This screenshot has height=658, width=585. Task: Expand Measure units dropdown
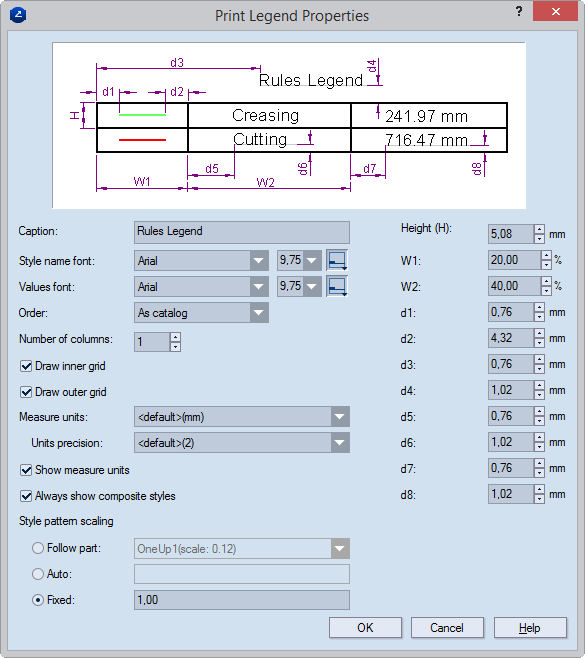340,417
